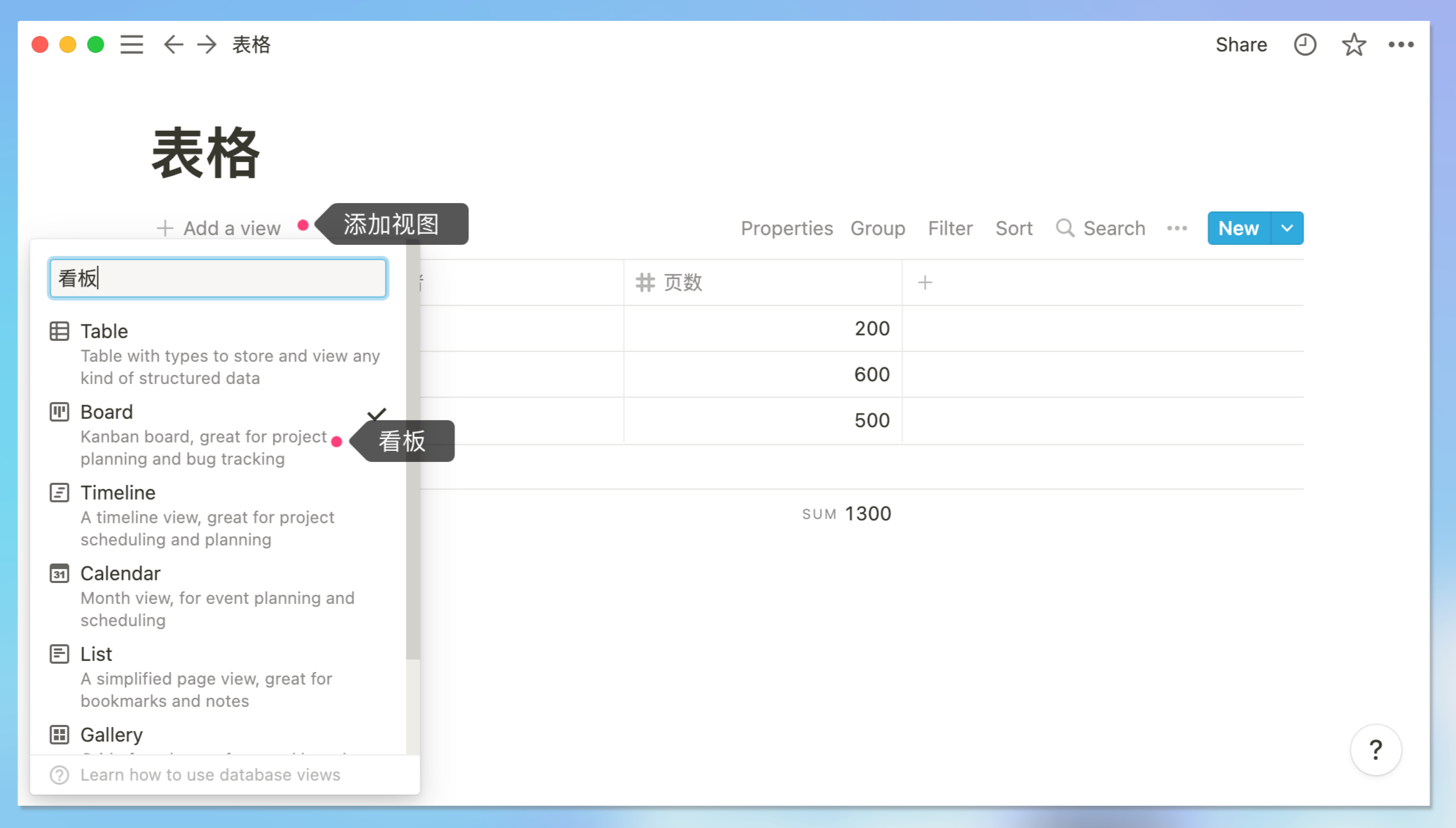
Task: Click the number hash icon in 页数 header
Action: pos(645,282)
